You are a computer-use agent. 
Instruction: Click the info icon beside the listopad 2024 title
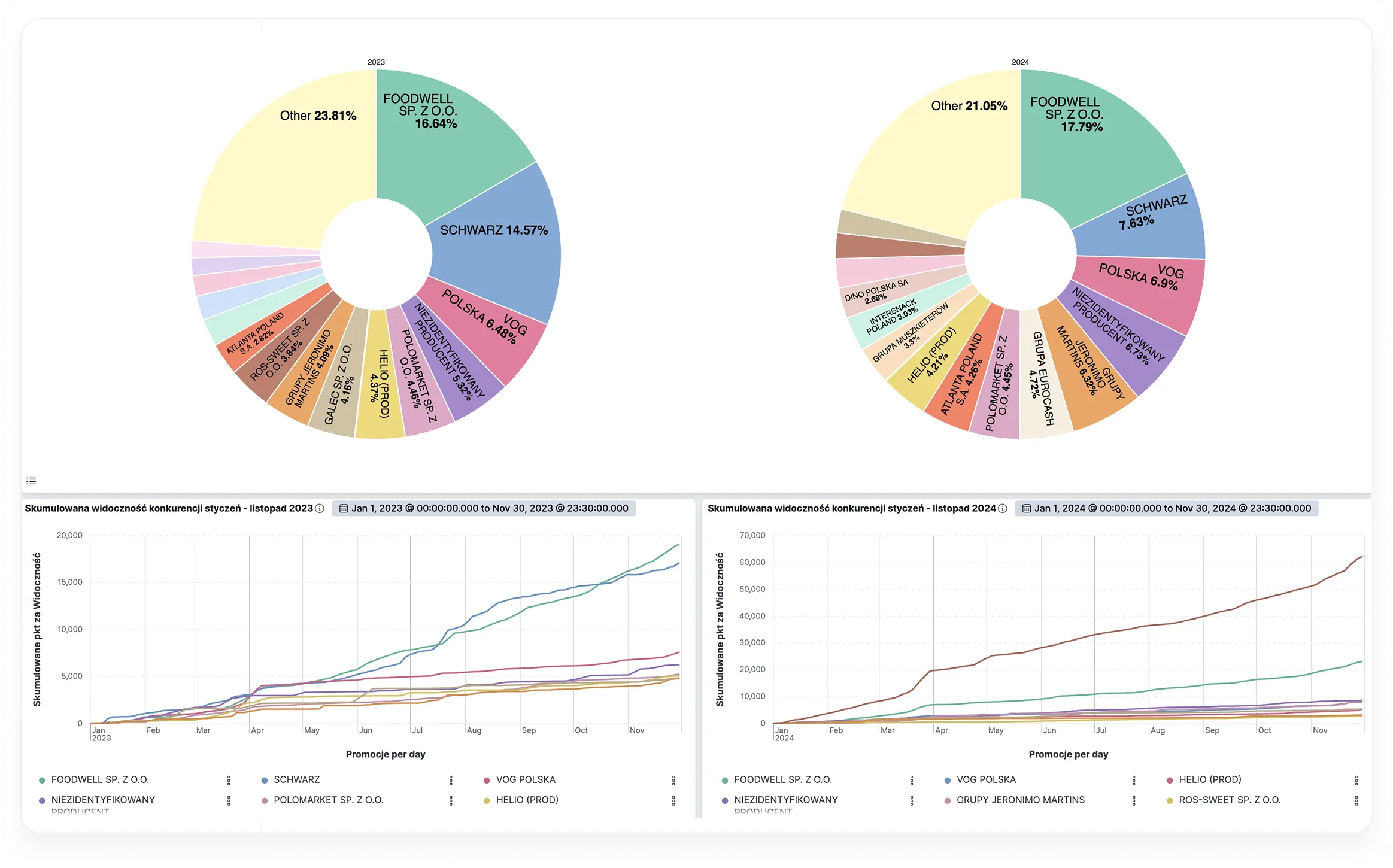click(x=1003, y=508)
